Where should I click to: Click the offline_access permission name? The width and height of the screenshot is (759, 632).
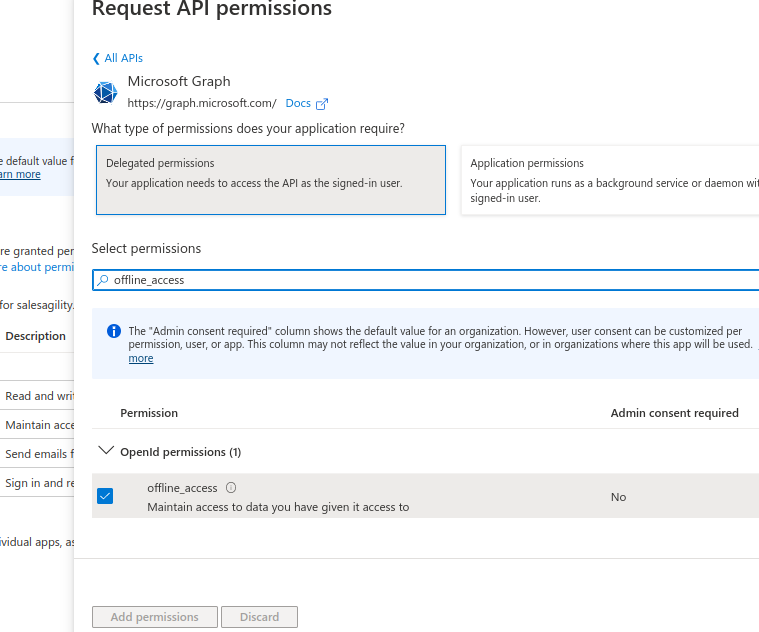tap(182, 488)
